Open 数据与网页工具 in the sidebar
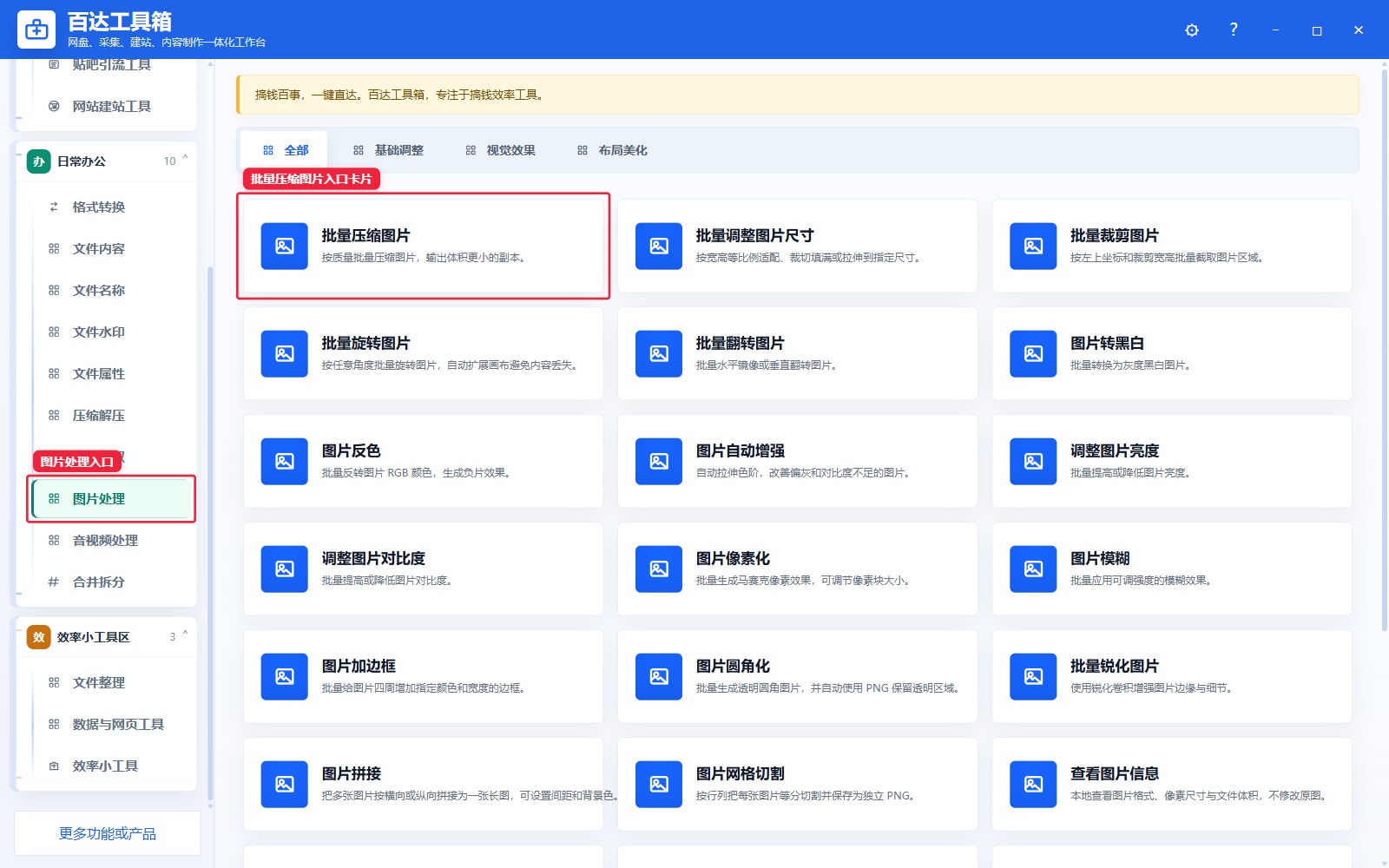The height and width of the screenshot is (868, 1389). tap(113, 724)
